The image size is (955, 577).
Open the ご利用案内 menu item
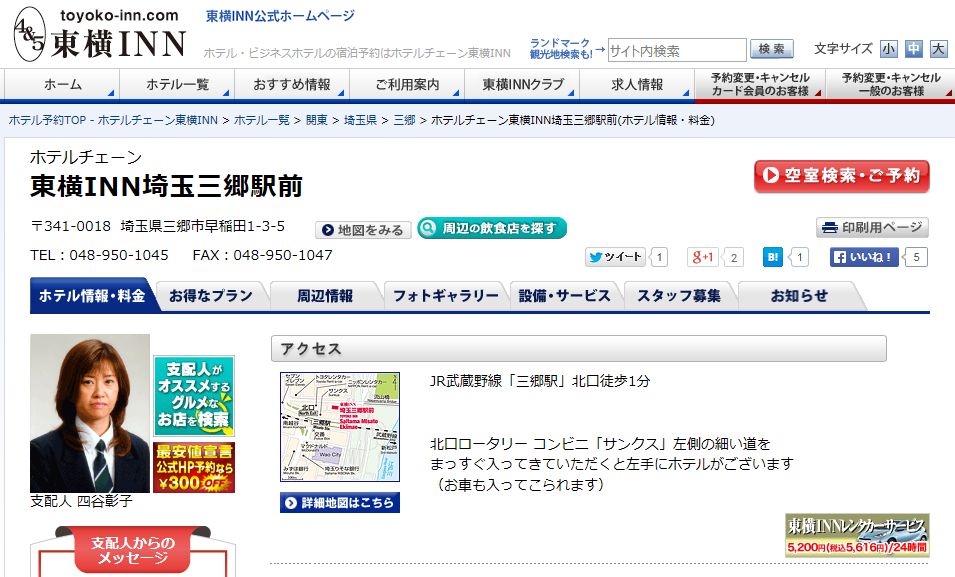pyautogui.click(x=407, y=85)
